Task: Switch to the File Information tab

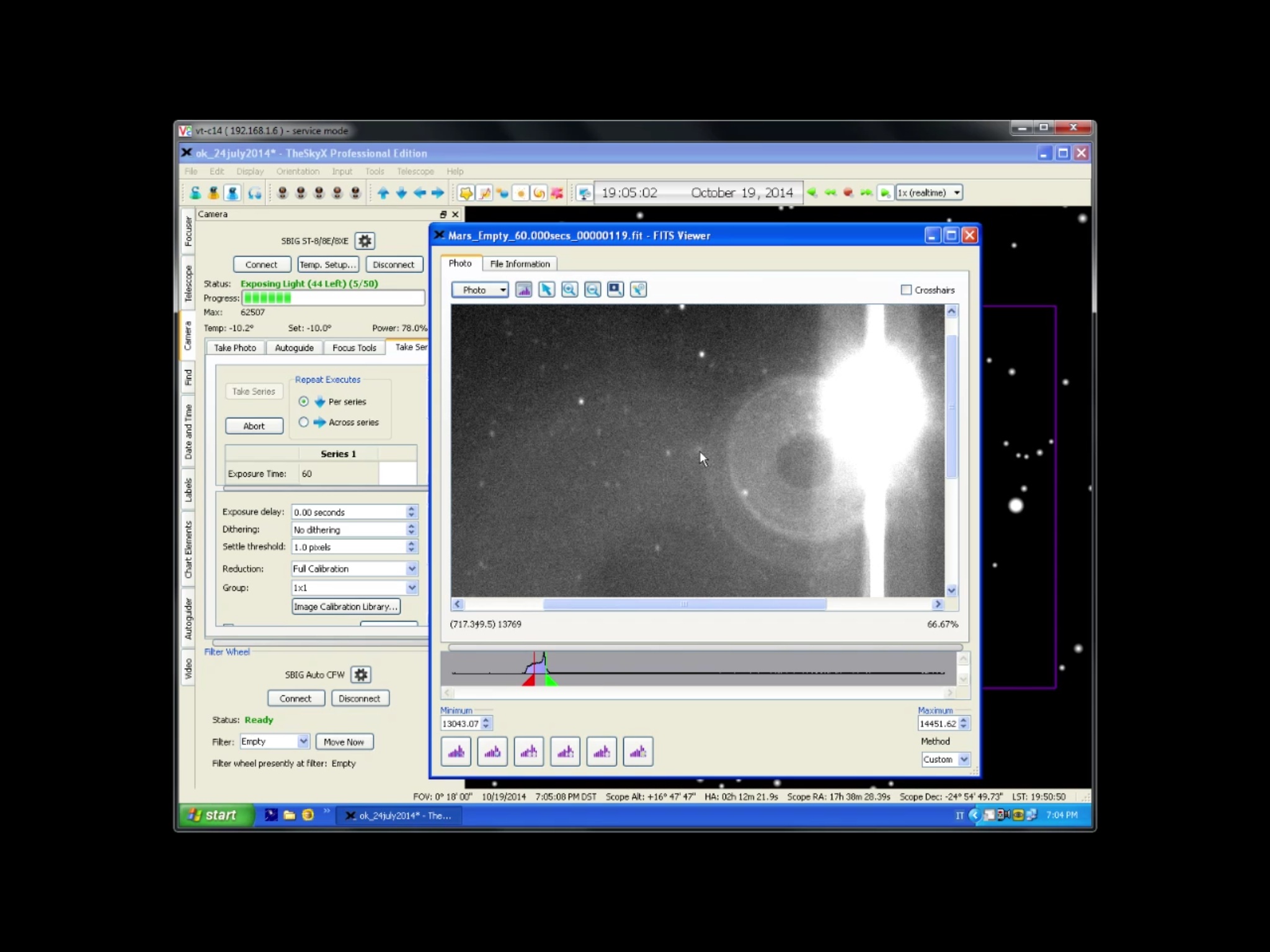Action: coord(520,264)
